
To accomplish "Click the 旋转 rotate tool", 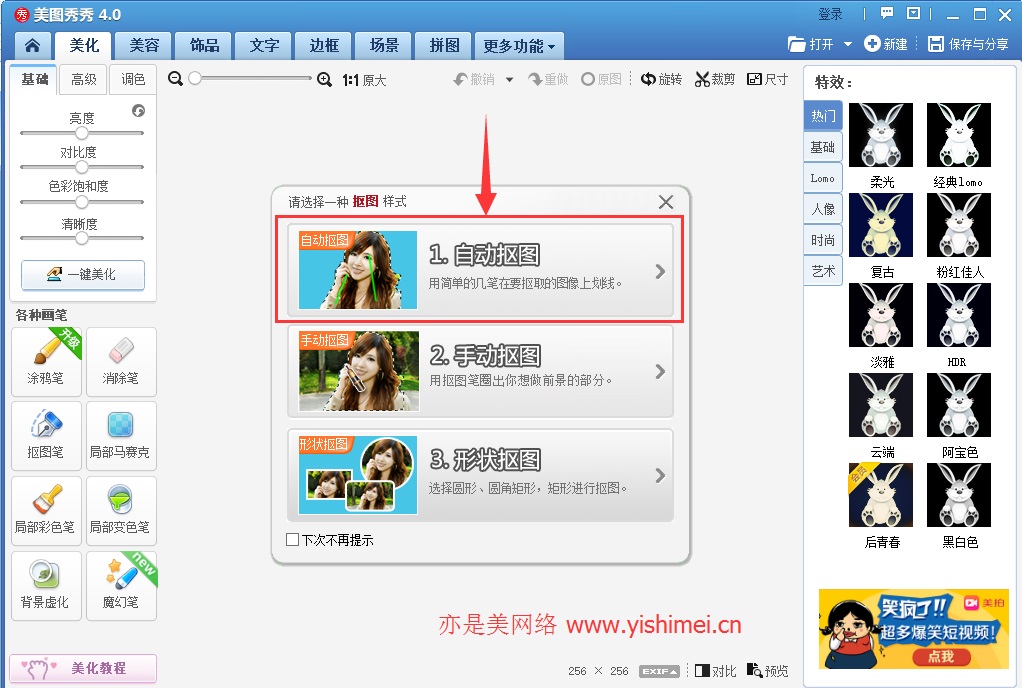I will pyautogui.click(x=661, y=79).
